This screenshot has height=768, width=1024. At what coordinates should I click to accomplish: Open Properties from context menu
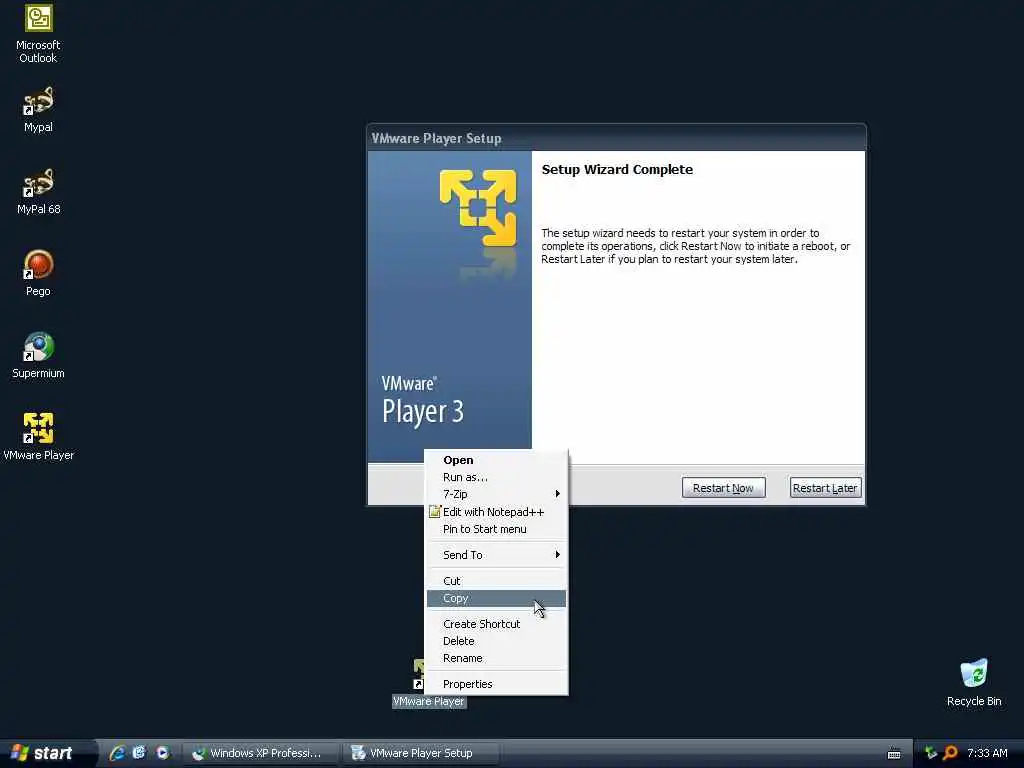[496, 684]
